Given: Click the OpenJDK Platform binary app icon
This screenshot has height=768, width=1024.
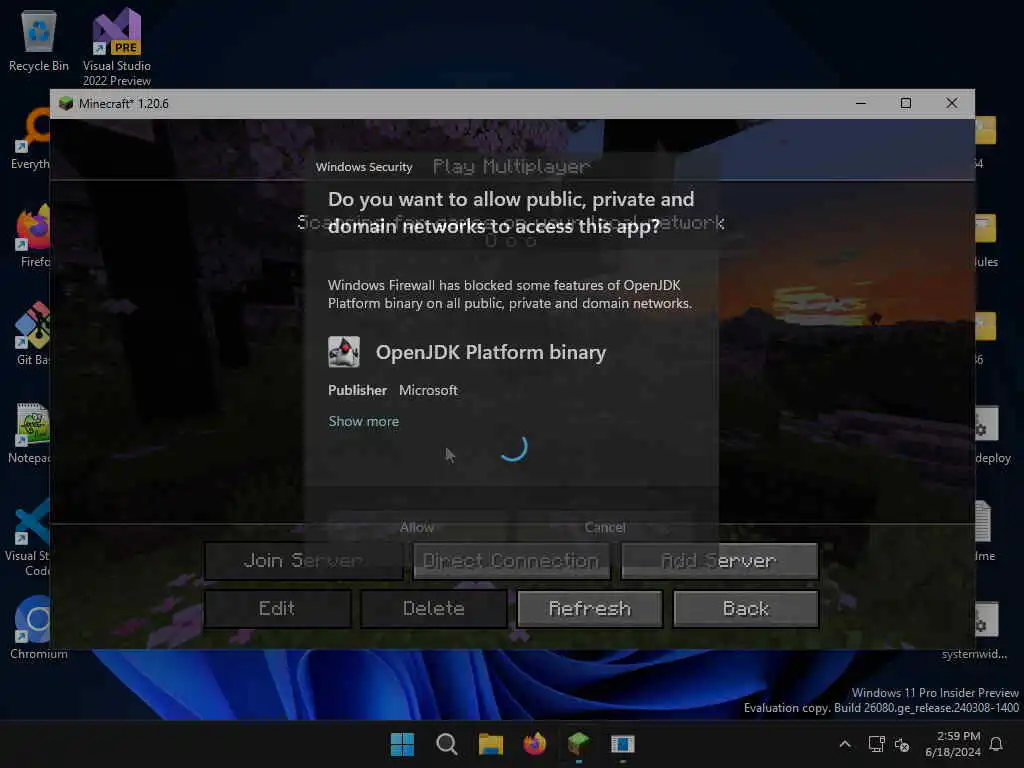Looking at the screenshot, I should 344,352.
